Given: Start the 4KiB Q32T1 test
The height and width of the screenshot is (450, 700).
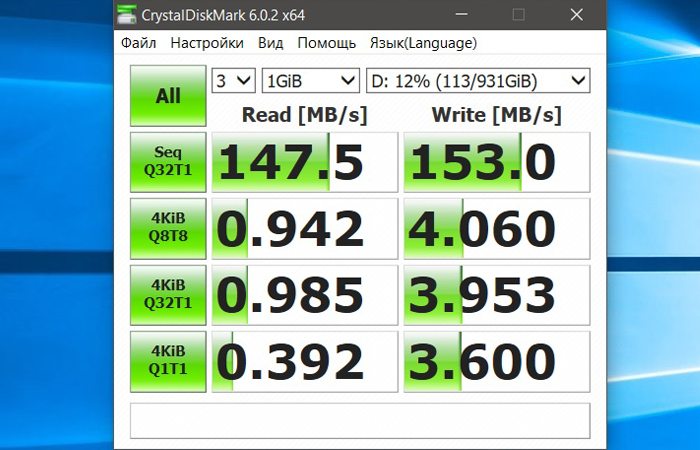Looking at the screenshot, I should click(x=168, y=294).
